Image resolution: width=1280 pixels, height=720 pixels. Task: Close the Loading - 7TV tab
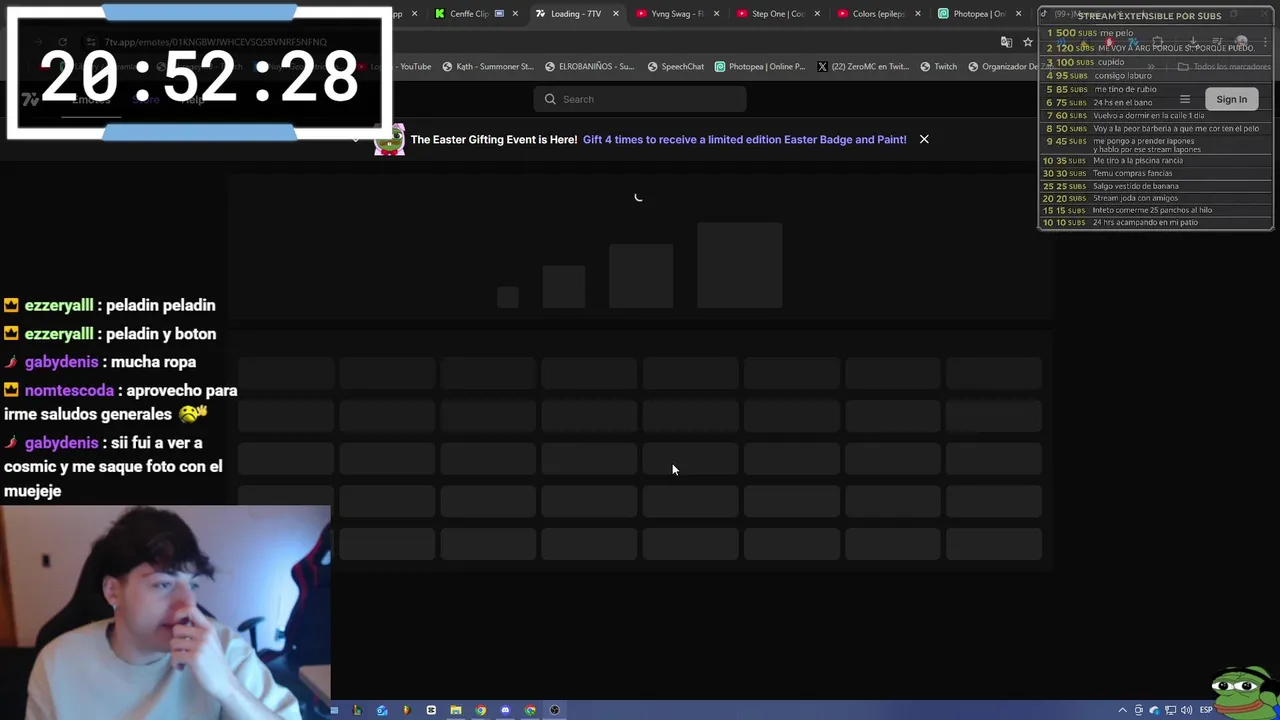click(x=615, y=14)
